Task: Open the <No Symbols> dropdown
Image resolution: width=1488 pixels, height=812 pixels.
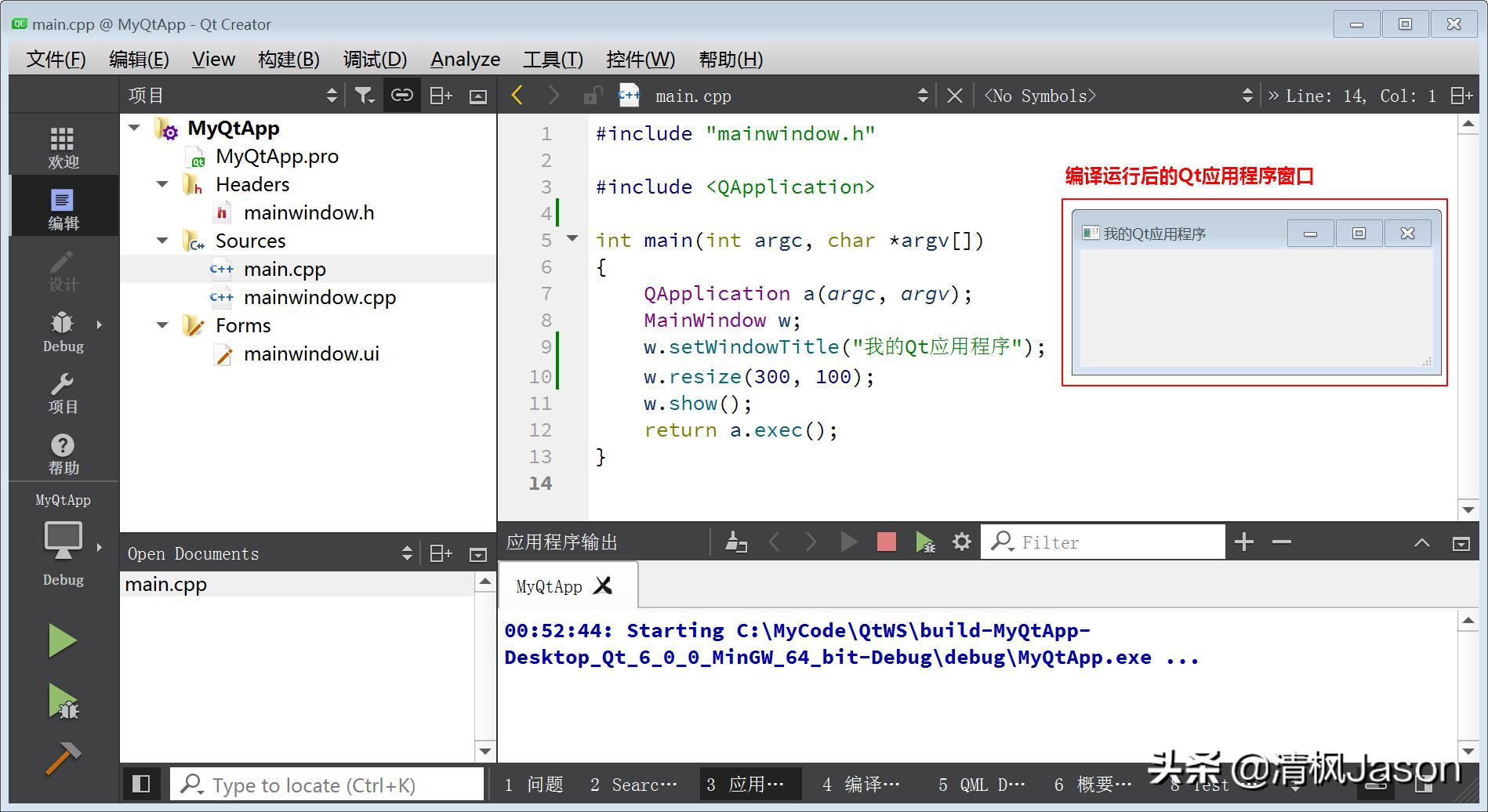Action: pyautogui.click(x=1040, y=95)
